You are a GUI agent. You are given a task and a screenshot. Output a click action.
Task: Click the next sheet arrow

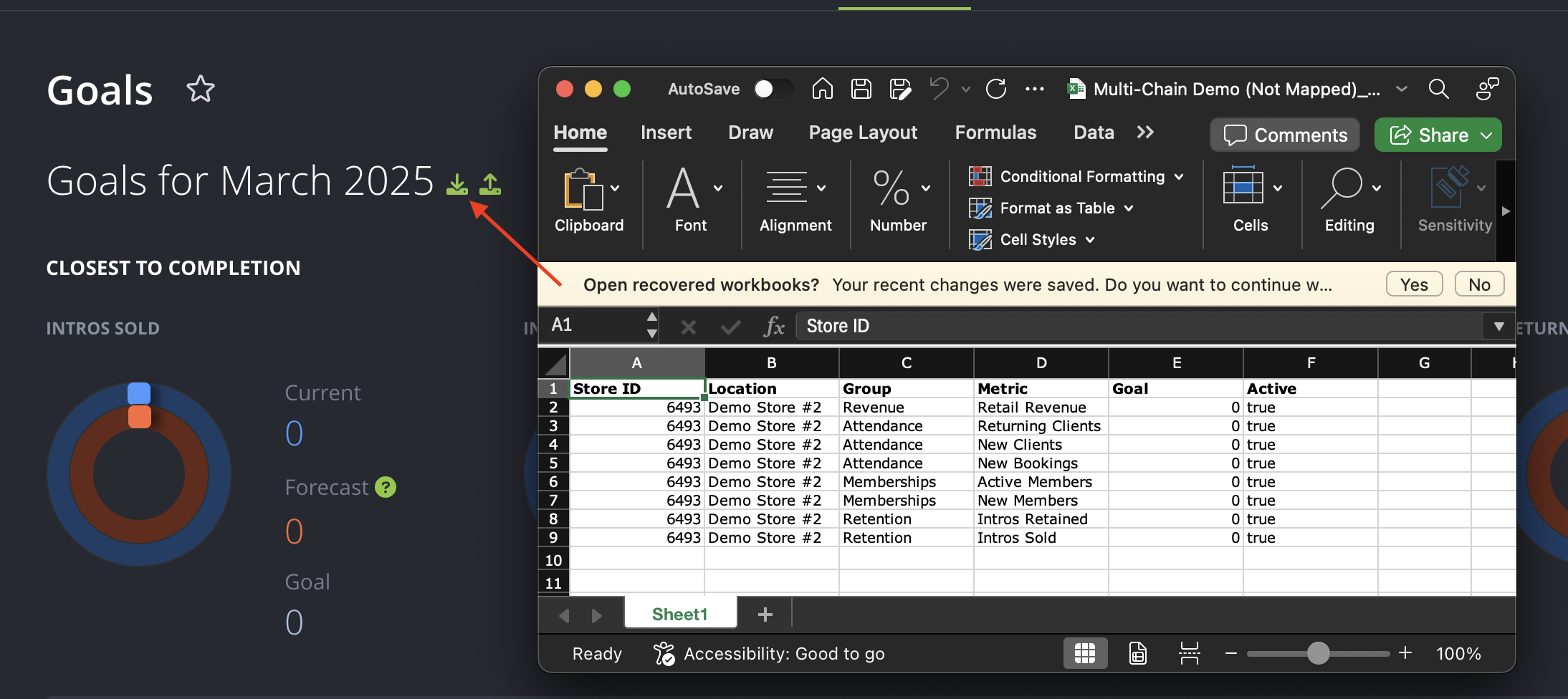pos(596,615)
